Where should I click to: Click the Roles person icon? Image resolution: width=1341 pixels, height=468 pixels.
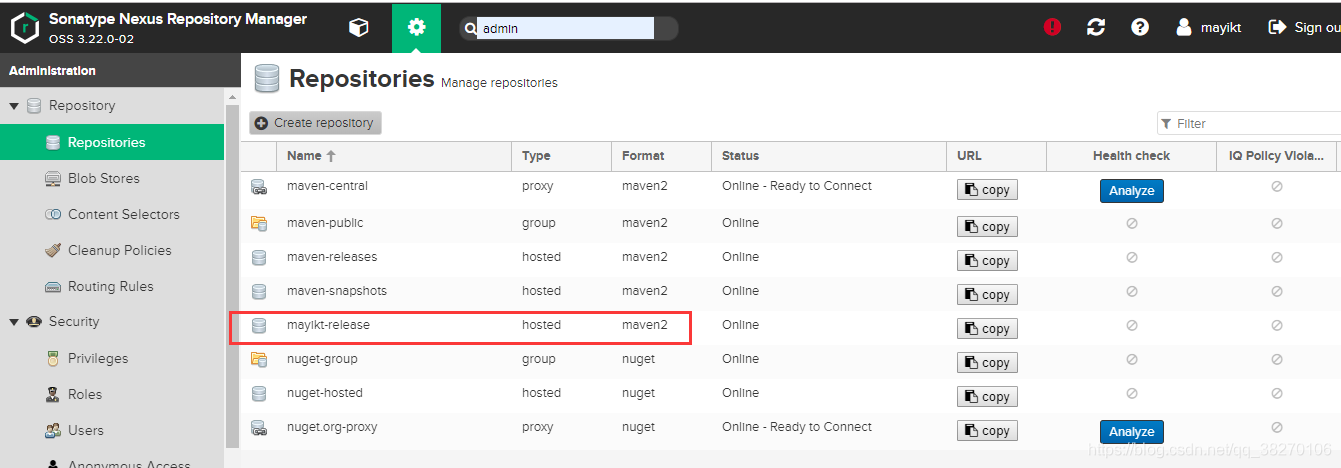click(53, 394)
